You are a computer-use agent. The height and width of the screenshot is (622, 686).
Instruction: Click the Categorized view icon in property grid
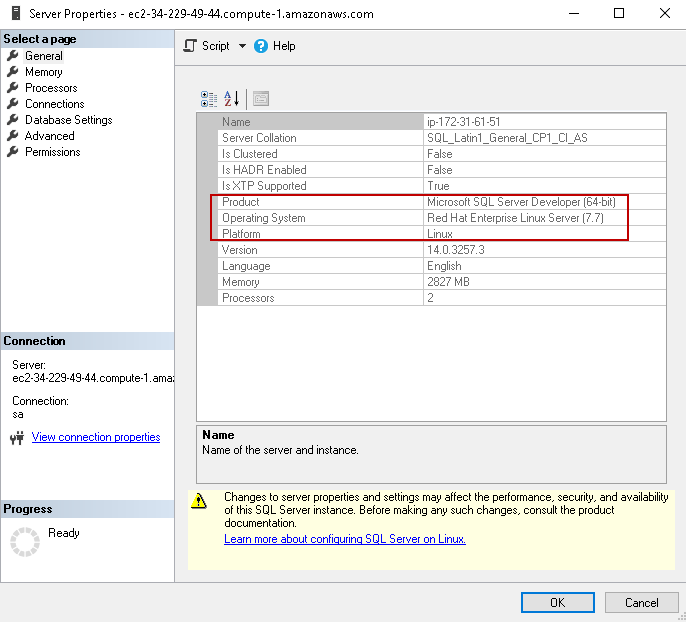[x=209, y=99]
